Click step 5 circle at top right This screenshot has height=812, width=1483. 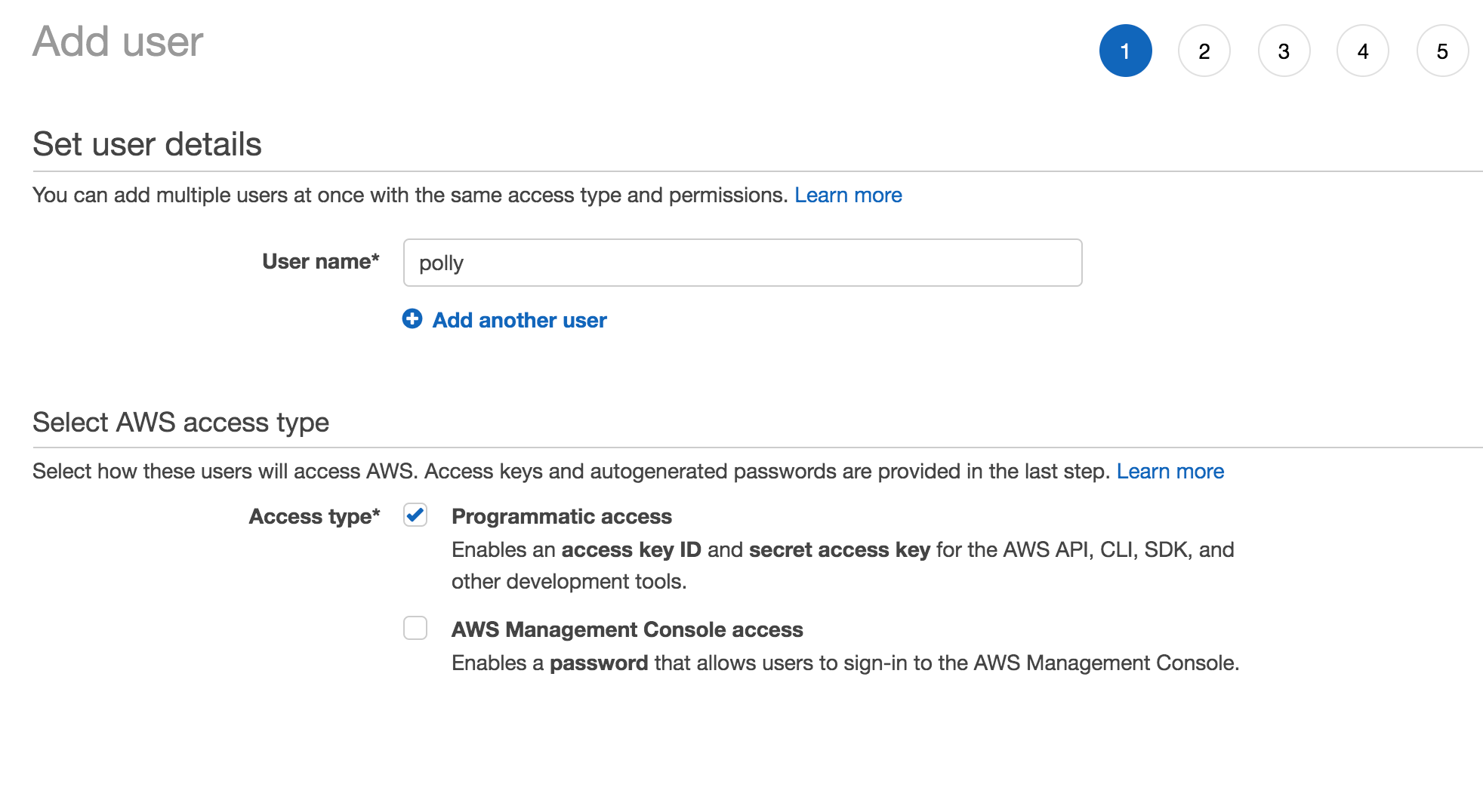pyautogui.click(x=1442, y=51)
